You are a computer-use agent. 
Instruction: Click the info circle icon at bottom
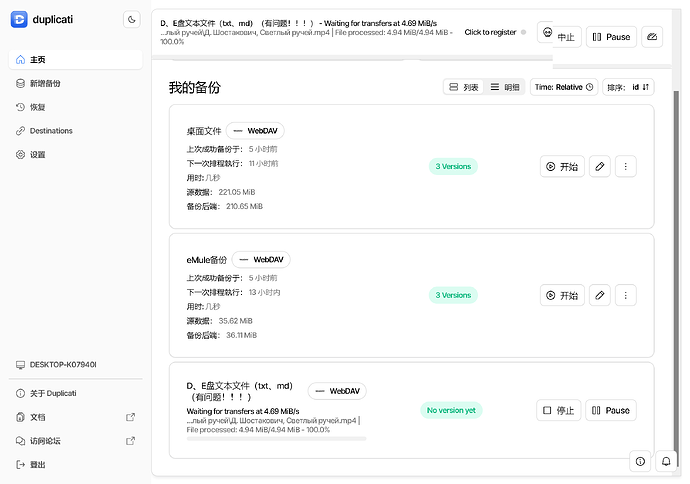640,461
